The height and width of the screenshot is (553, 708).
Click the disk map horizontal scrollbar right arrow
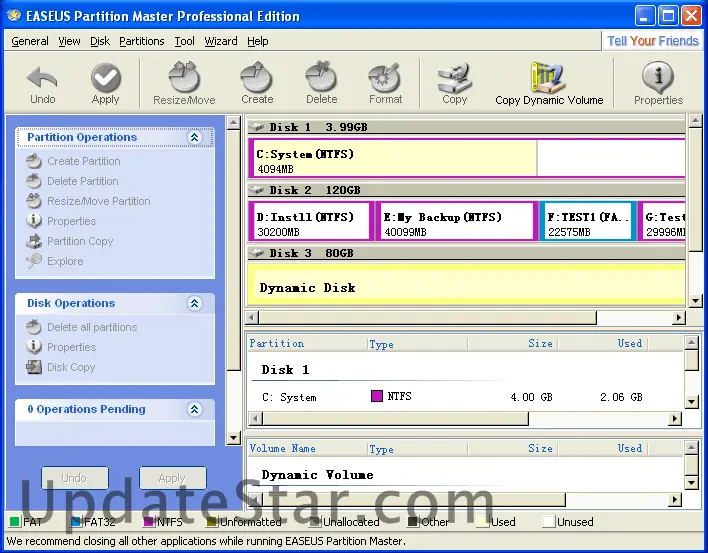[678, 318]
